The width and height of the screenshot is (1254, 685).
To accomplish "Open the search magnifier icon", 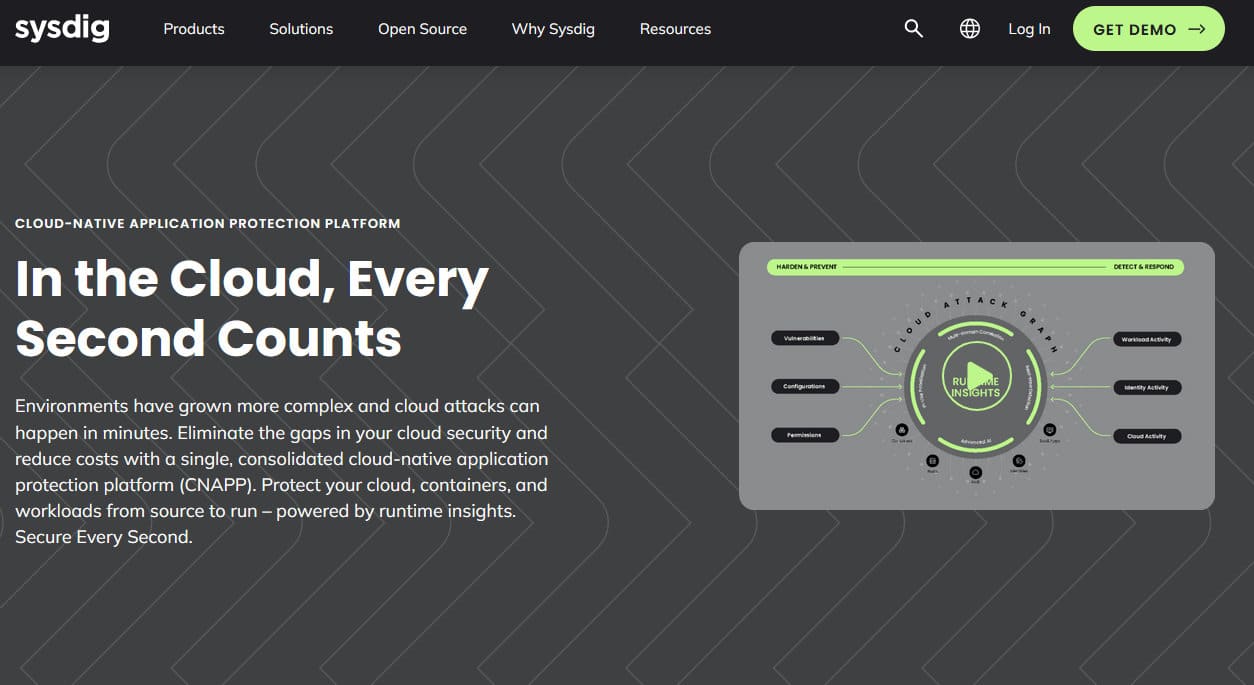I will 913,29.
